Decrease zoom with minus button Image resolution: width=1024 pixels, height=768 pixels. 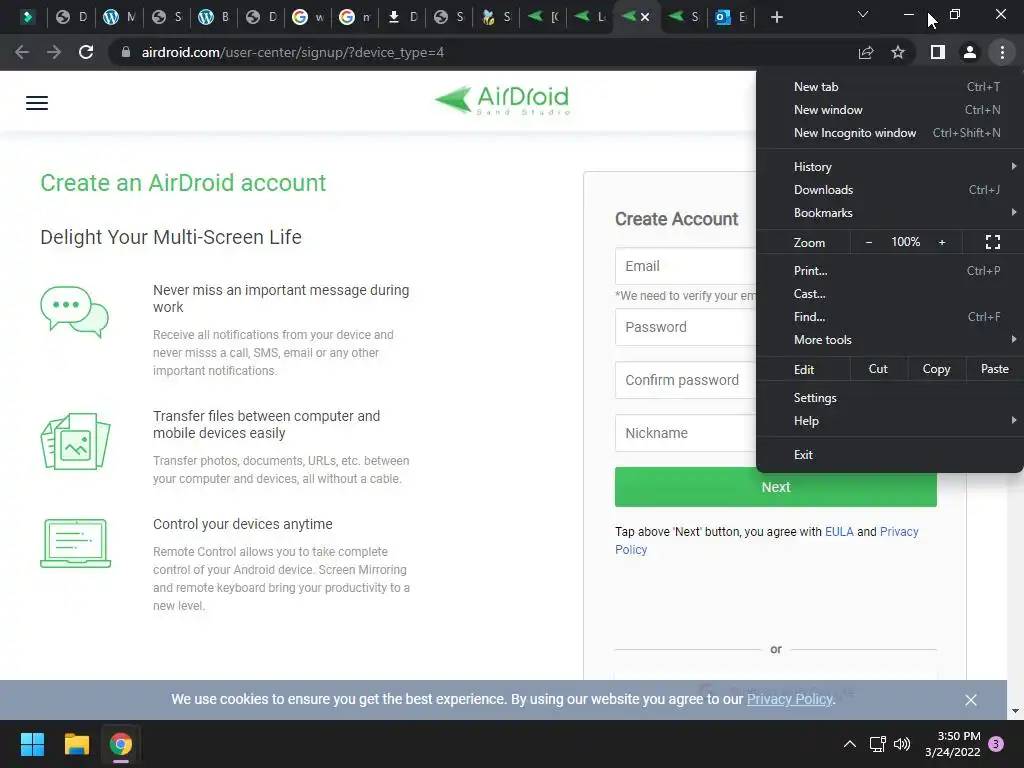pos(869,242)
